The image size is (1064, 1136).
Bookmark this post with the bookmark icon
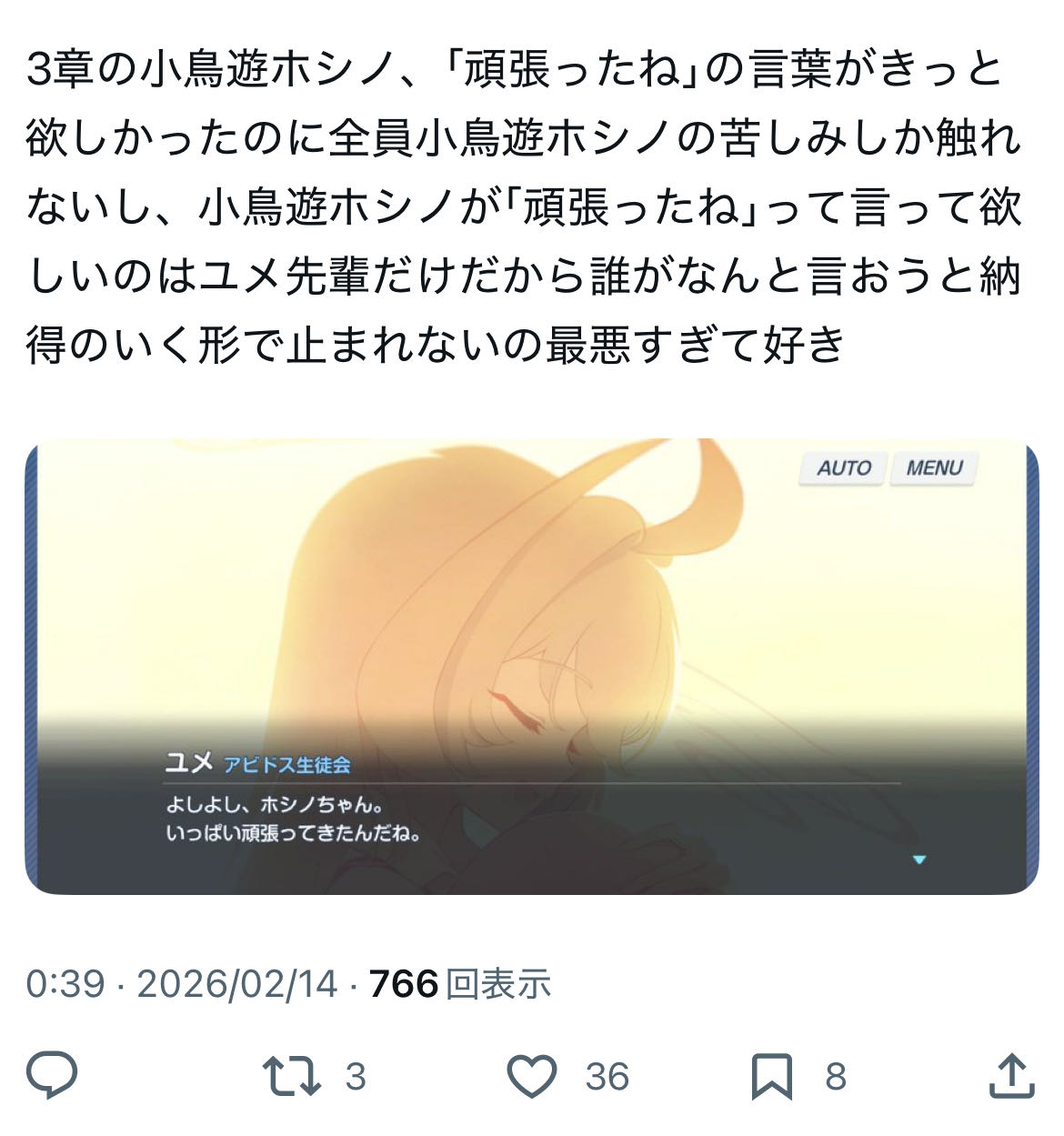point(771,1076)
